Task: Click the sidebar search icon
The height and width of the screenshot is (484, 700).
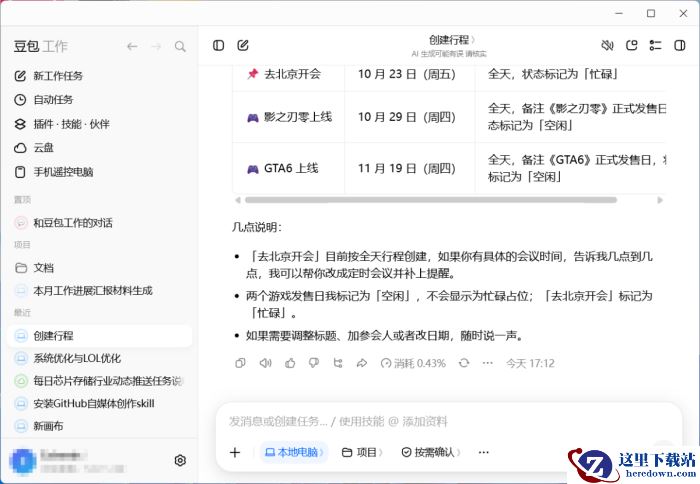Action: coord(180,46)
